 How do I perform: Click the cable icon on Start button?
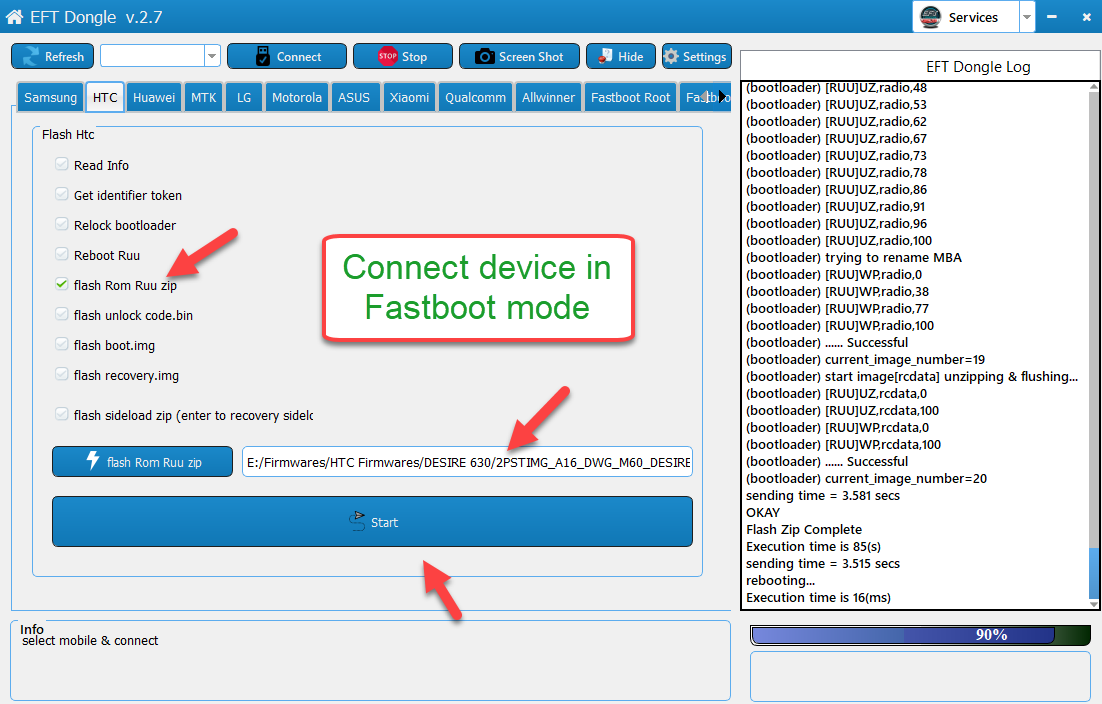click(358, 521)
